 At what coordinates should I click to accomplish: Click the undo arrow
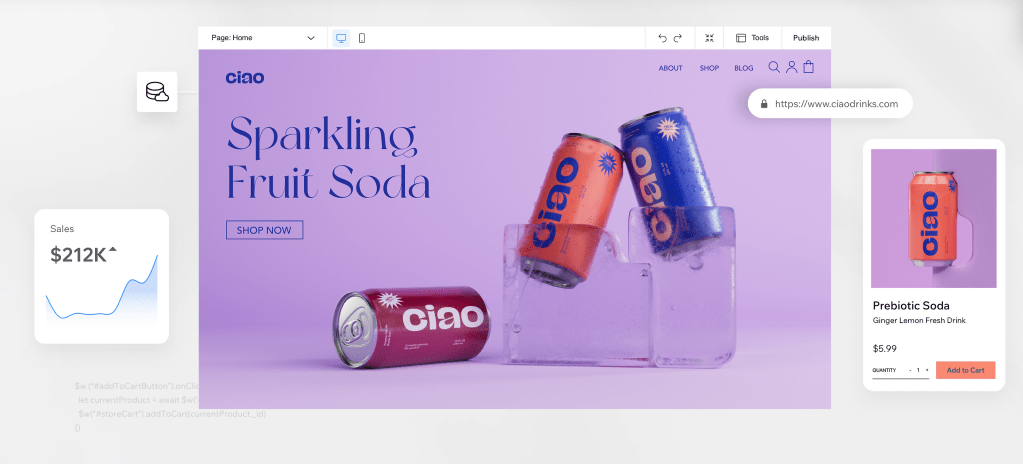click(662, 38)
